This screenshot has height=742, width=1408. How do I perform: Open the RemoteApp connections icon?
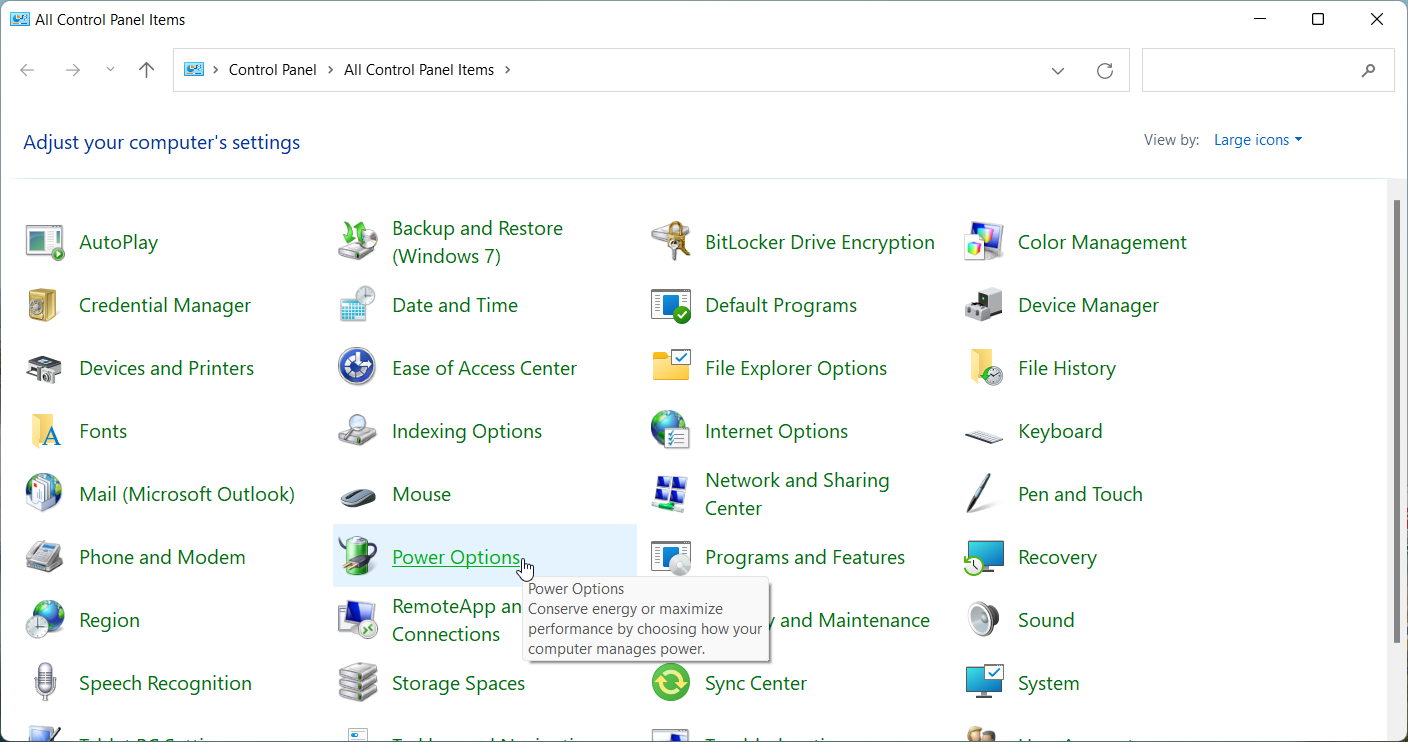(x=358, y=620)
